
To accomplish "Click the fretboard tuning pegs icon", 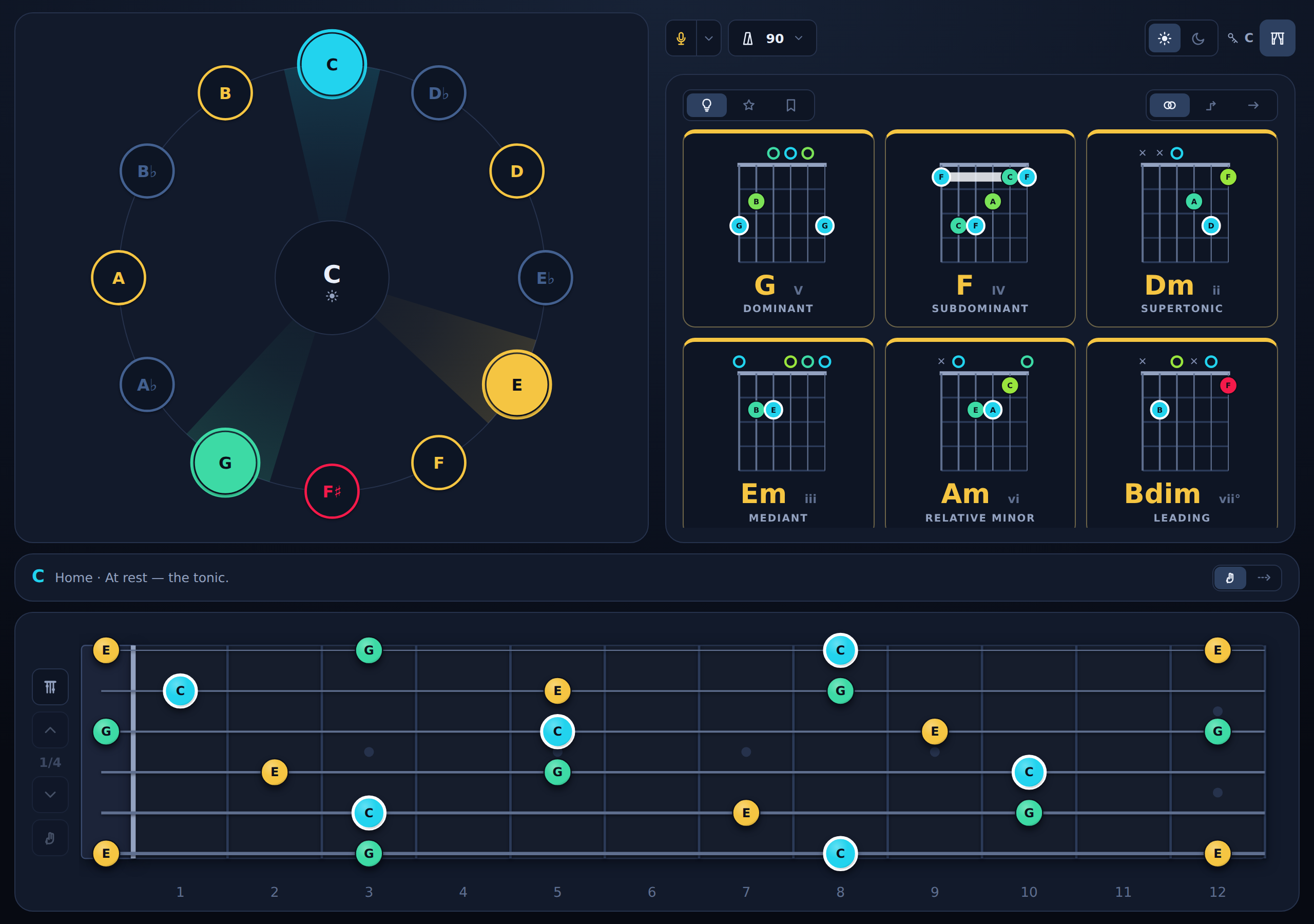I will 50,687.
